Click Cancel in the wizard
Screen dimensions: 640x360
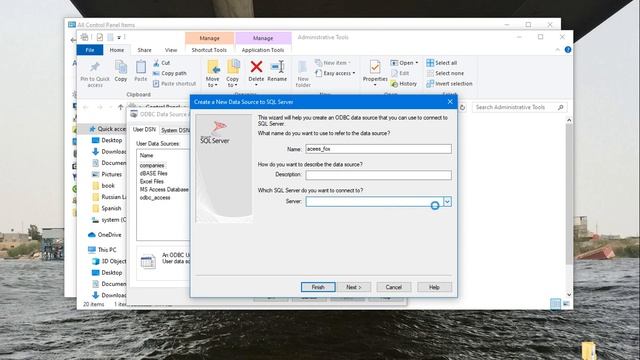pos(393,287)
